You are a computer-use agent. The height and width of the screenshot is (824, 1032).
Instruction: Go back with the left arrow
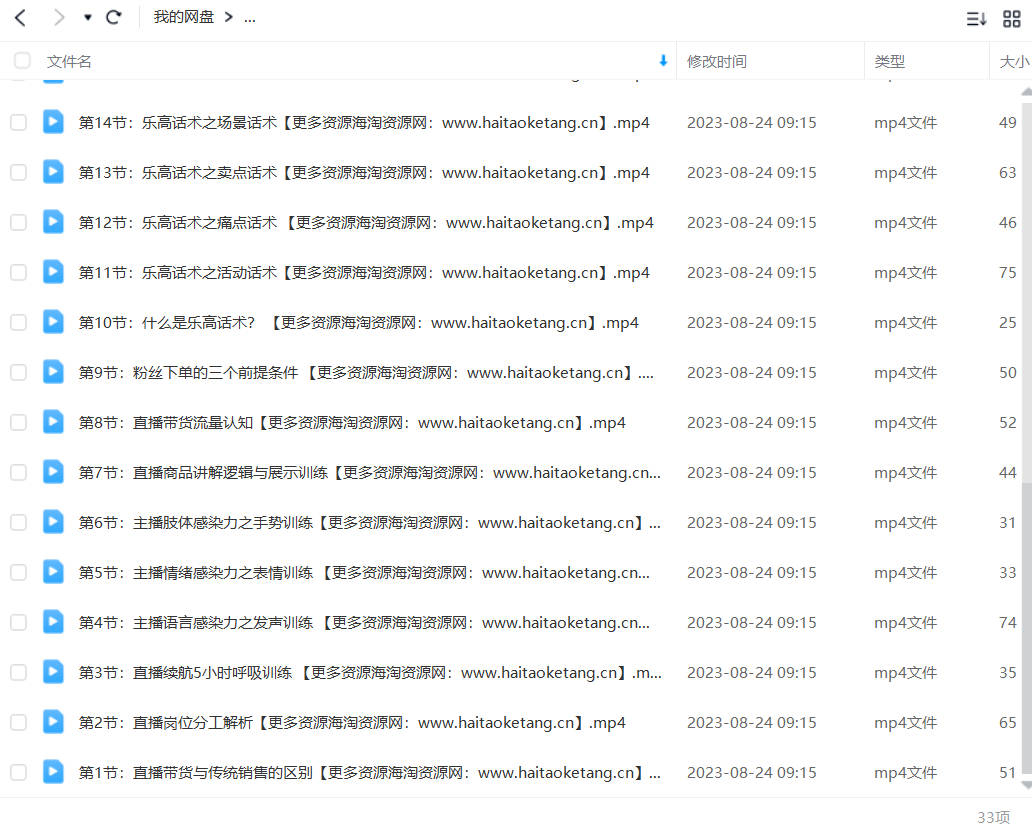pyautogui.click(x=20, y=17)
